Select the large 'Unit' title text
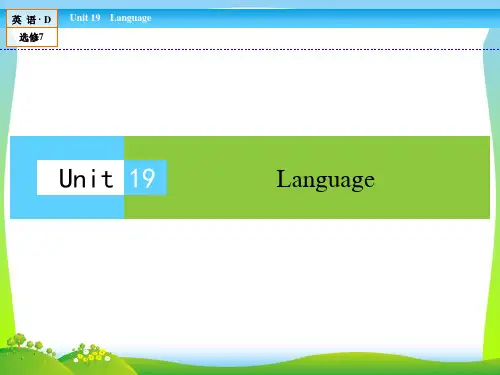This screenshot has width=500, height=375. click(86, 178)
